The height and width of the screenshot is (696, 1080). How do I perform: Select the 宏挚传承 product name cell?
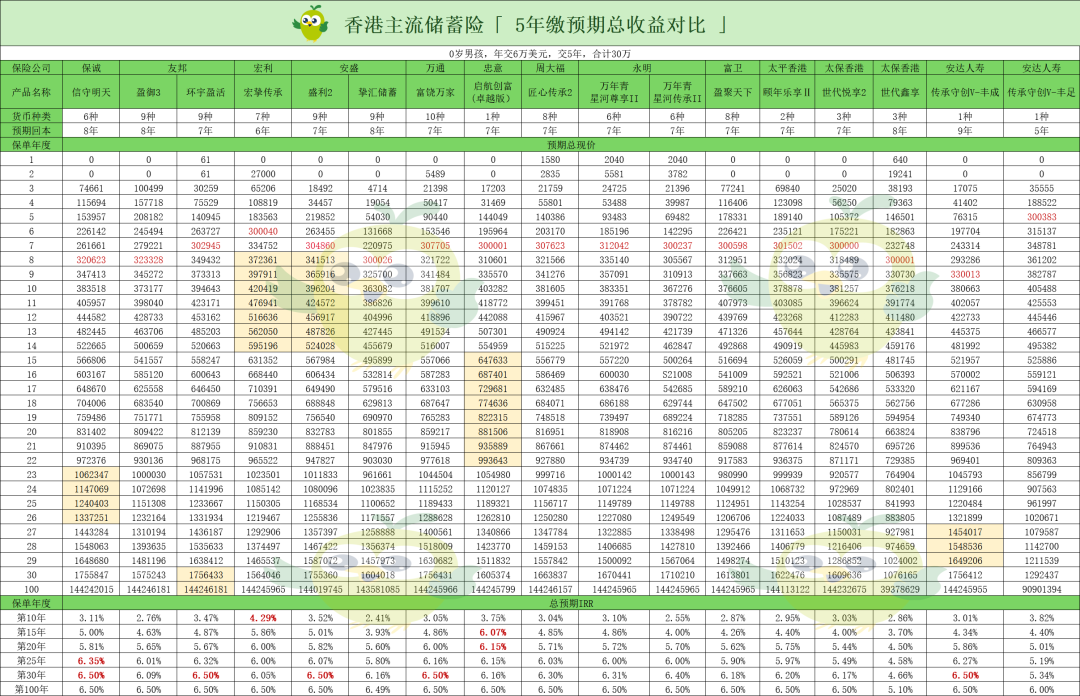coord(263,91)
